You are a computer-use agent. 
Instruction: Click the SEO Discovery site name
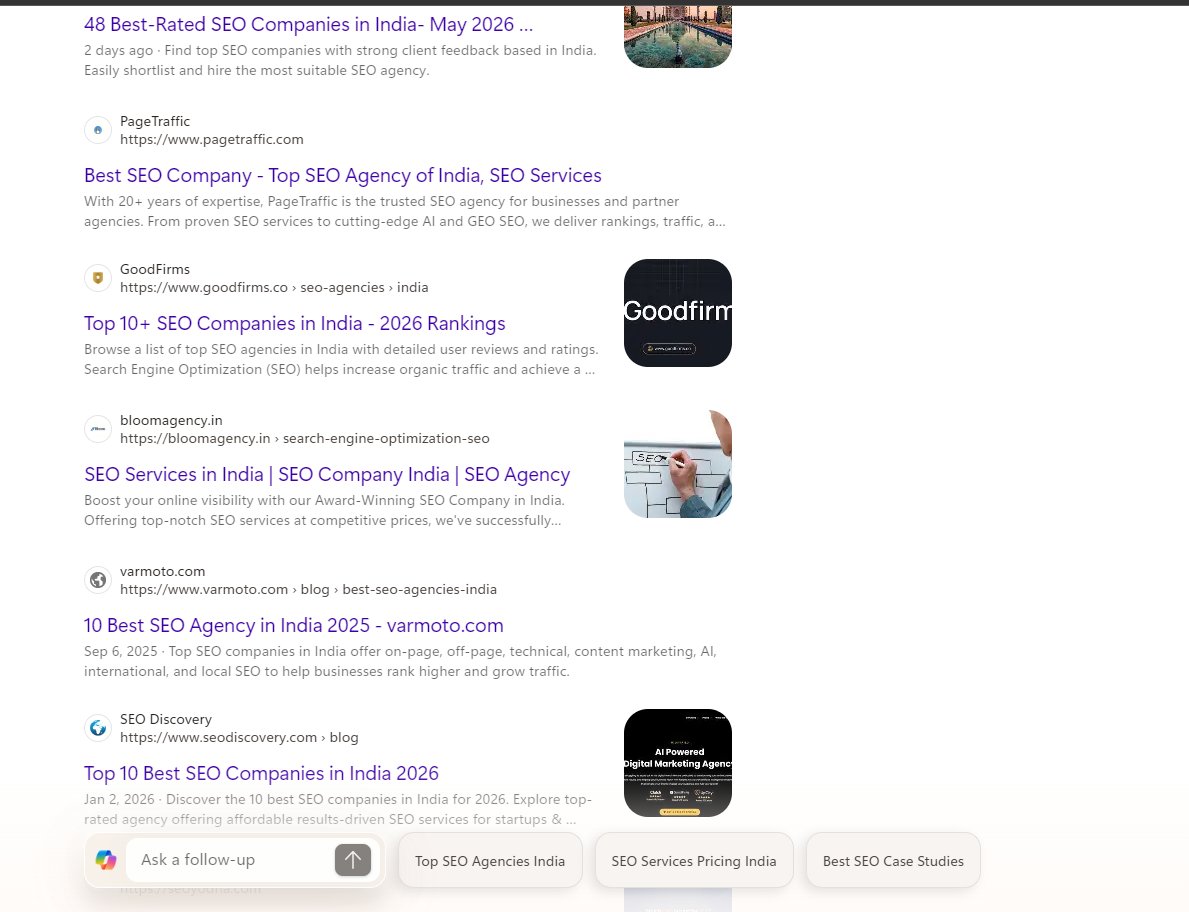tap(165, 719)
